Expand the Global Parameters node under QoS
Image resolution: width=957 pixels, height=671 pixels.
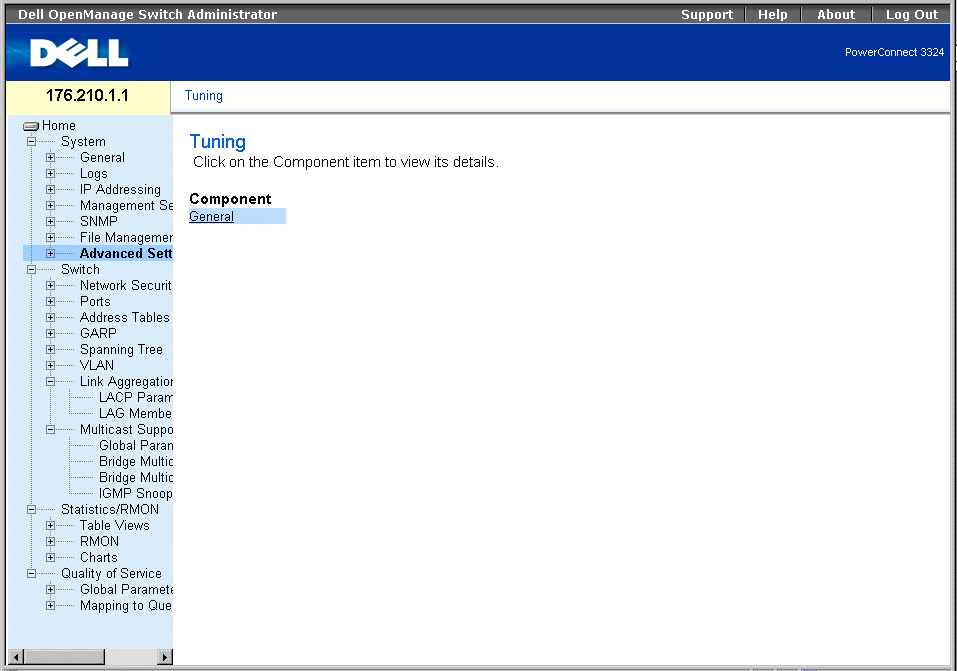(51, 590)
